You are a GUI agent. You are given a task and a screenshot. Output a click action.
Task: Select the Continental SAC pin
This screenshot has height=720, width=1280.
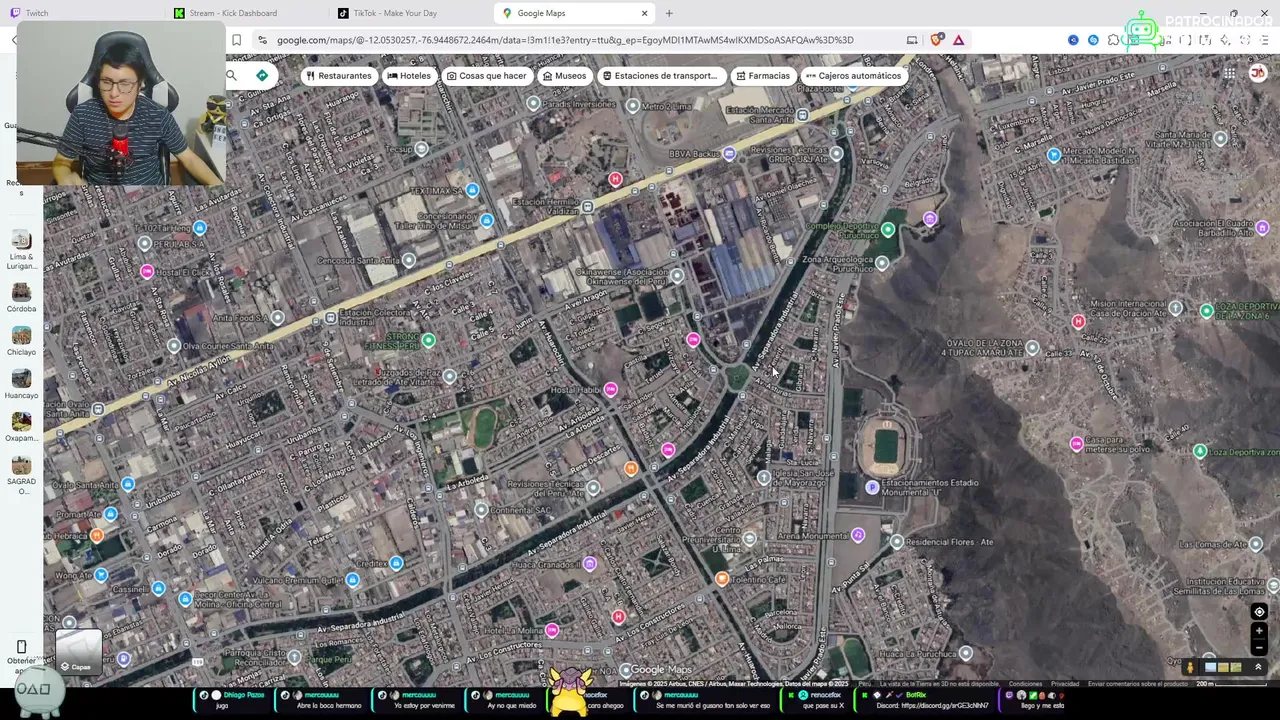pos(481,510)
